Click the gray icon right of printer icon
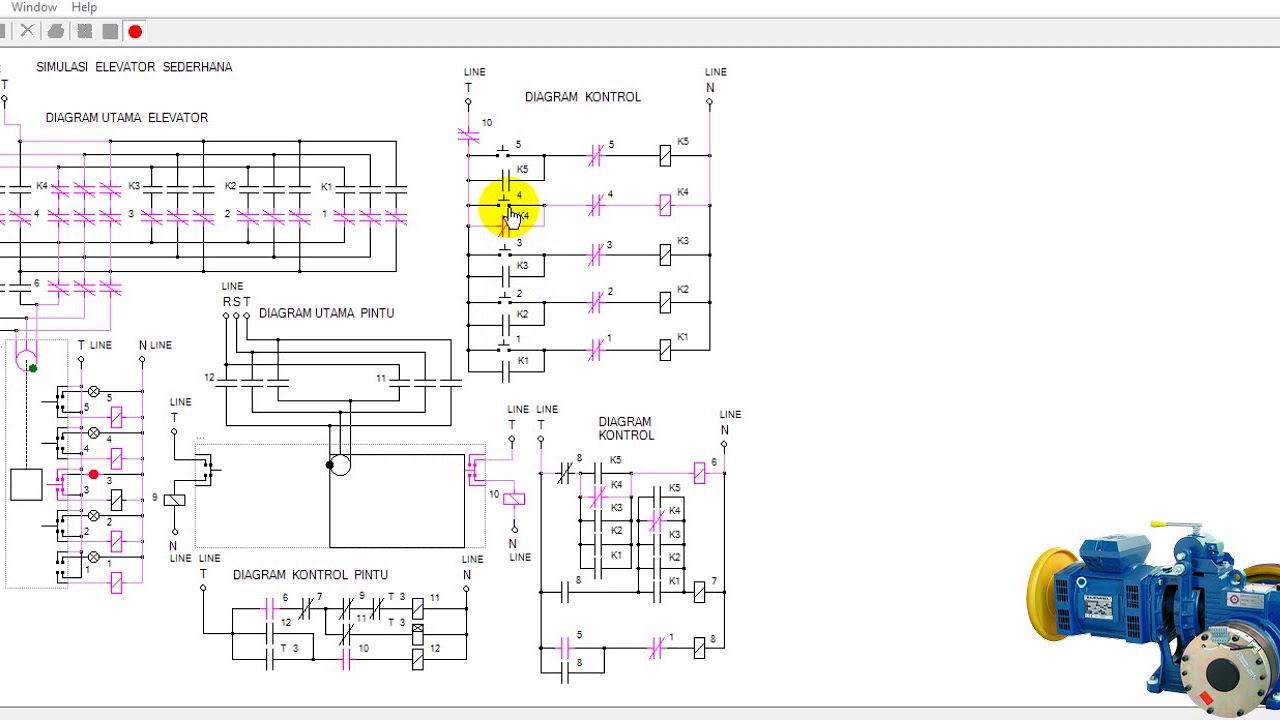This screenshot has height=720, width=1280. [84, 31]
